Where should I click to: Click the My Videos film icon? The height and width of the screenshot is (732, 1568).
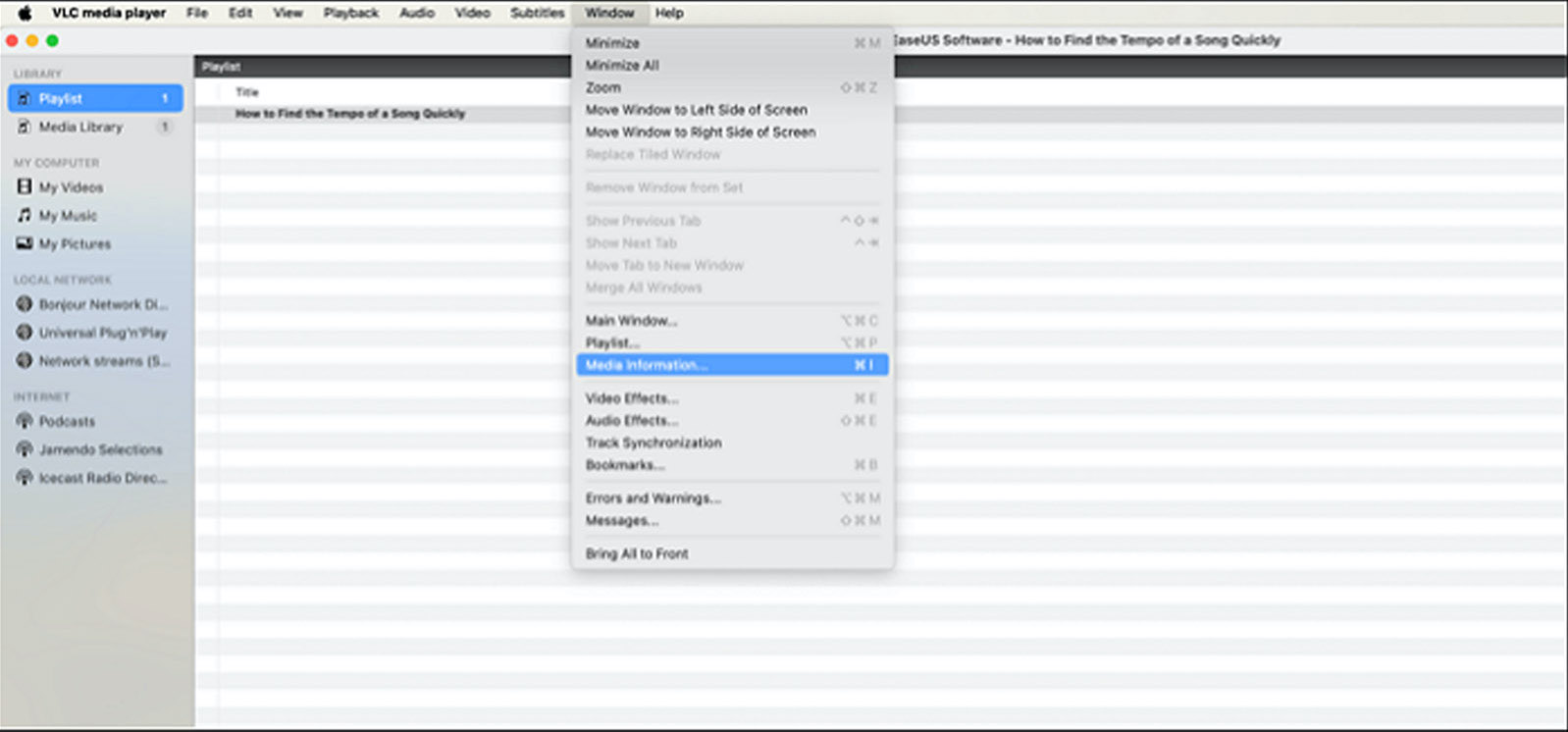pyautogui.click(x=25, y=186)
